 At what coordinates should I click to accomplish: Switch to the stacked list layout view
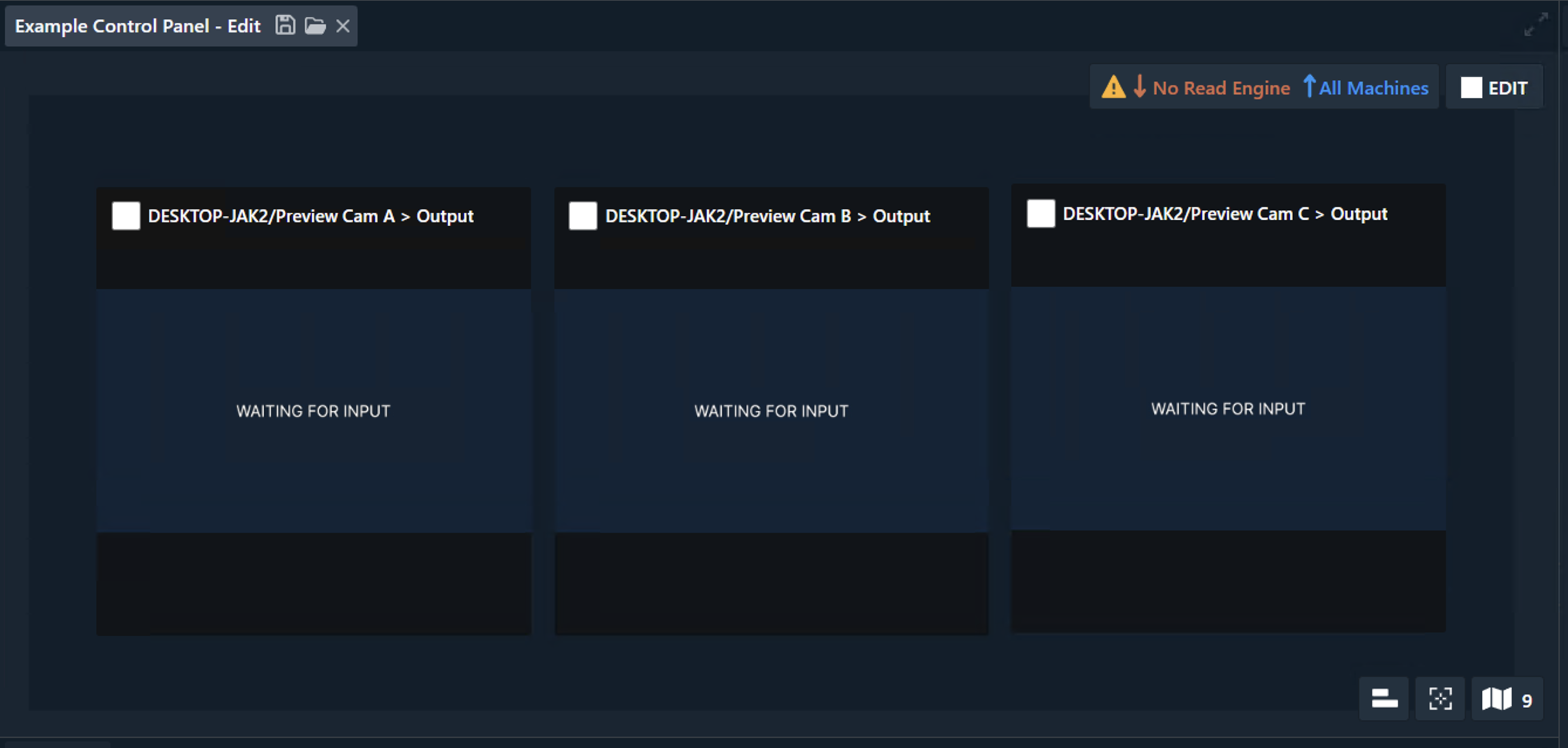1383,699
